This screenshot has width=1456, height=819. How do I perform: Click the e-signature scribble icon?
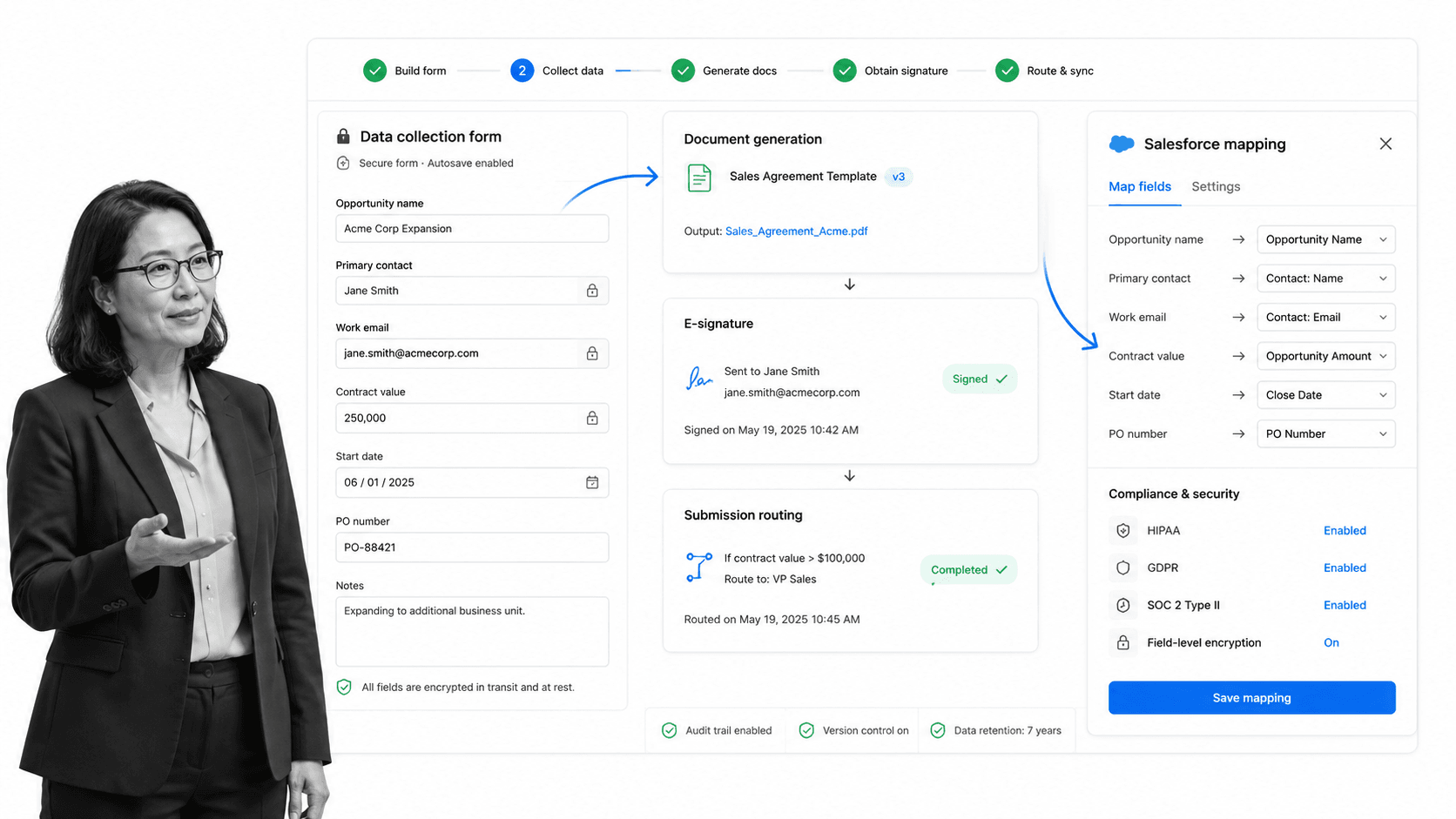coord(698,379)
